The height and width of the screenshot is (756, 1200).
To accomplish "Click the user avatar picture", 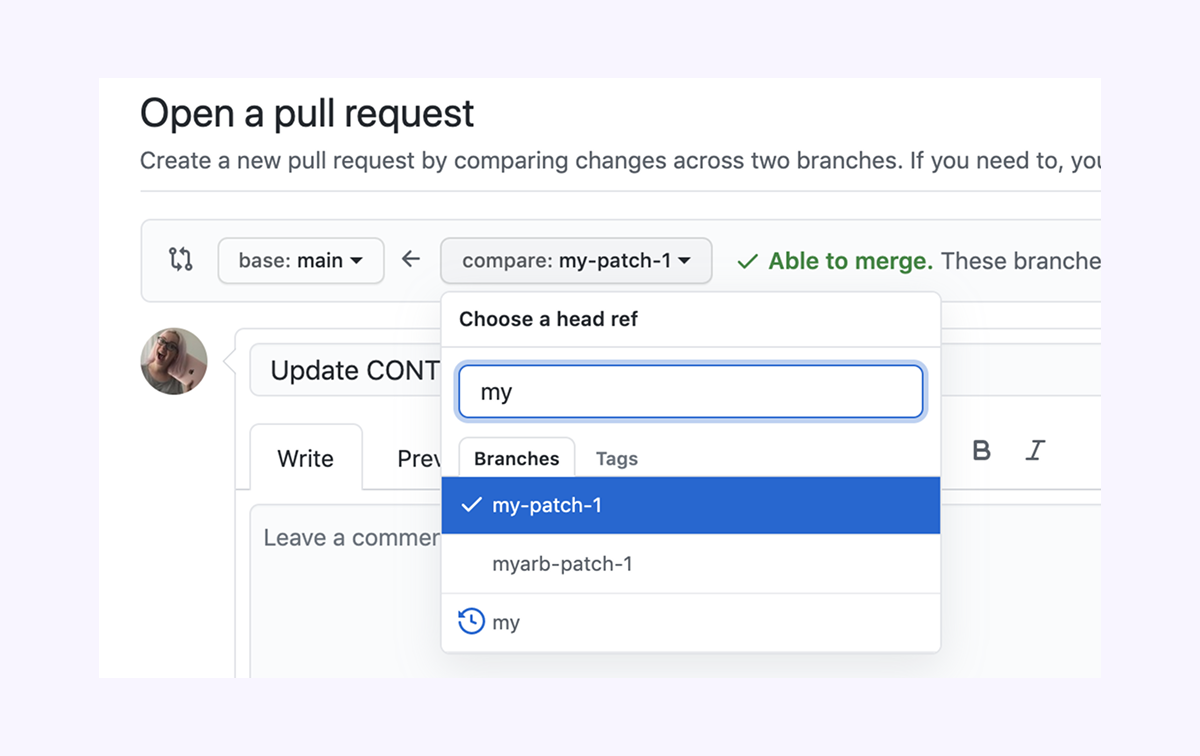I will (174, 361).
